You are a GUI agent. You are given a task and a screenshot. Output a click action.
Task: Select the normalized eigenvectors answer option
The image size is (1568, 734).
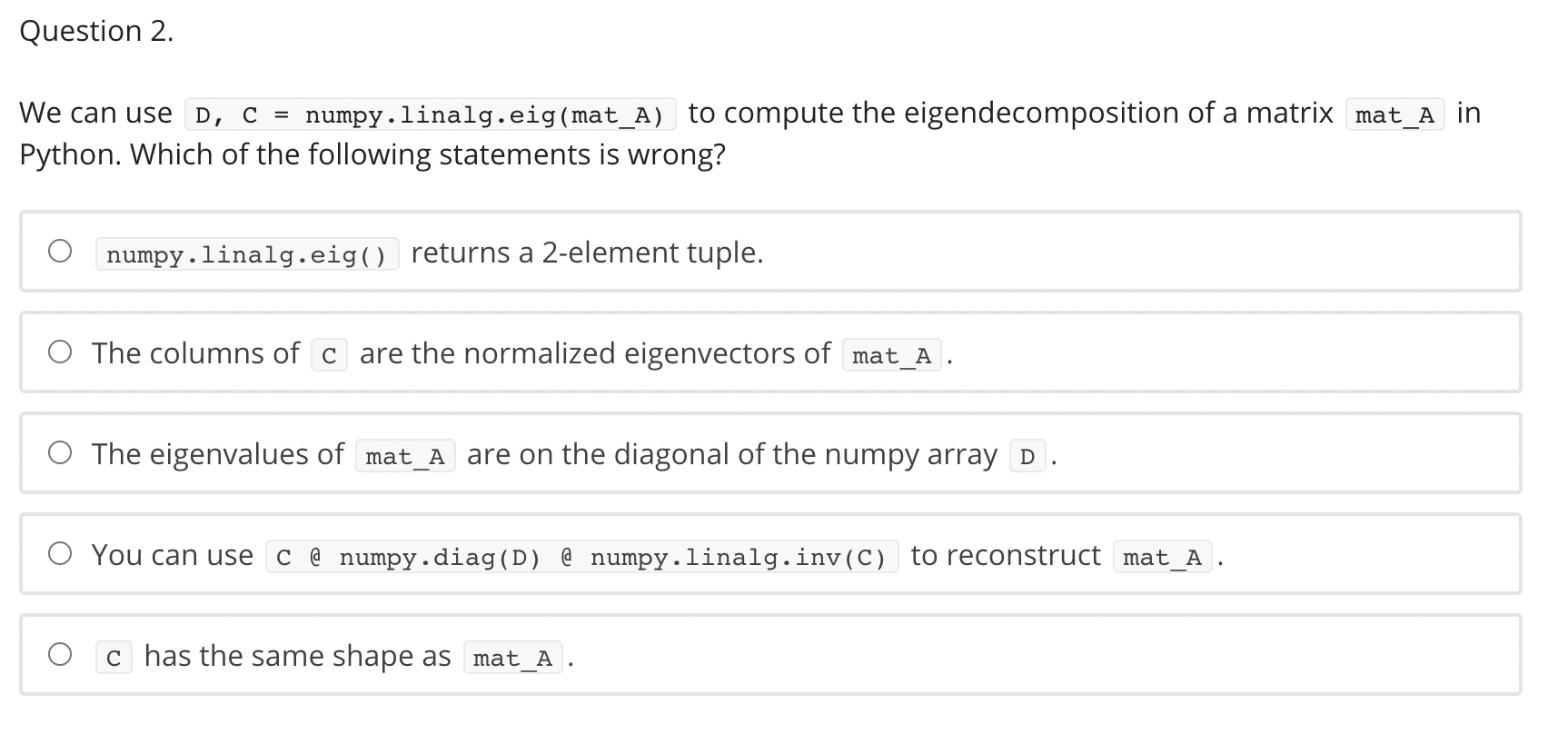59,352
